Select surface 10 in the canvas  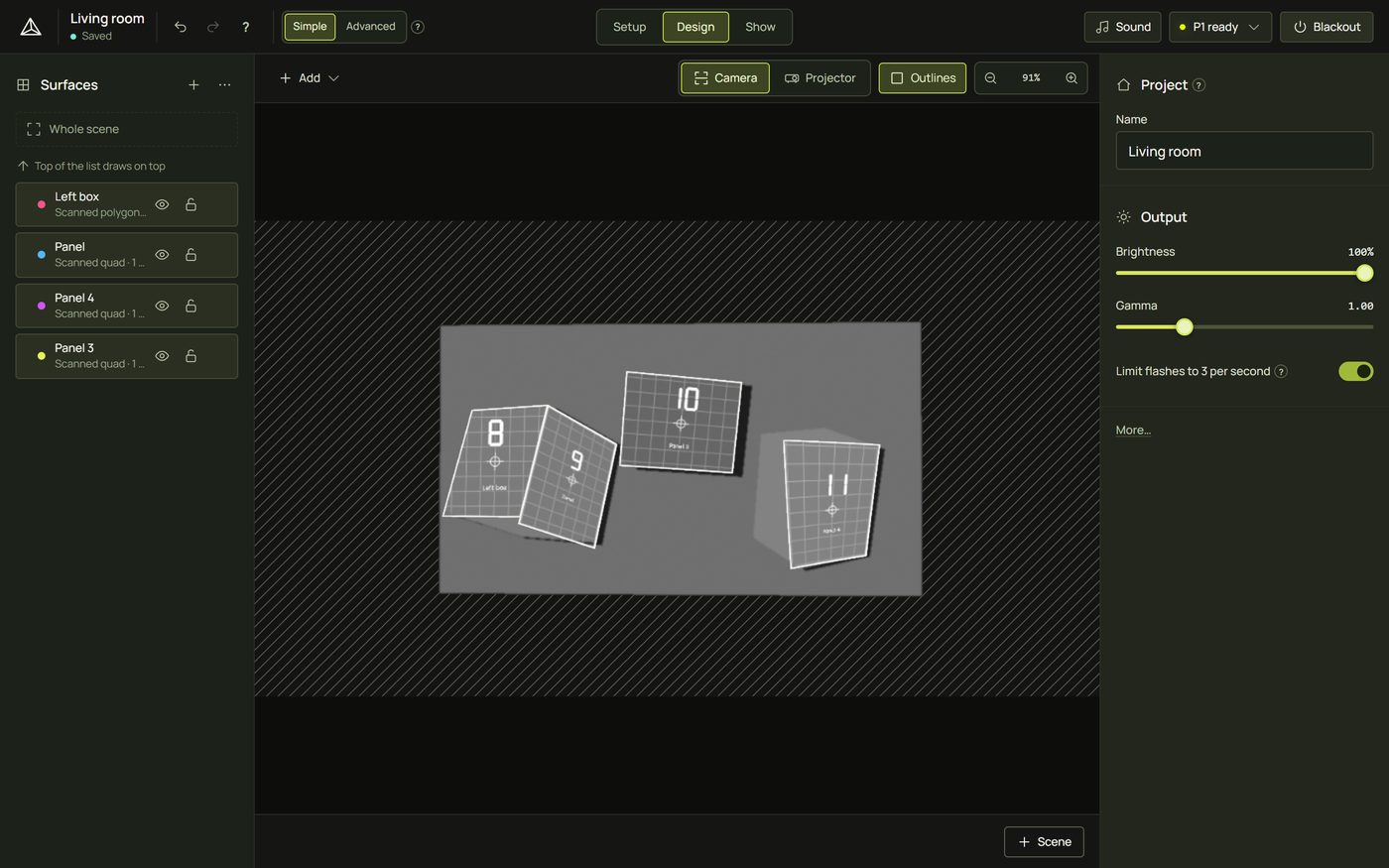point(682,423)
